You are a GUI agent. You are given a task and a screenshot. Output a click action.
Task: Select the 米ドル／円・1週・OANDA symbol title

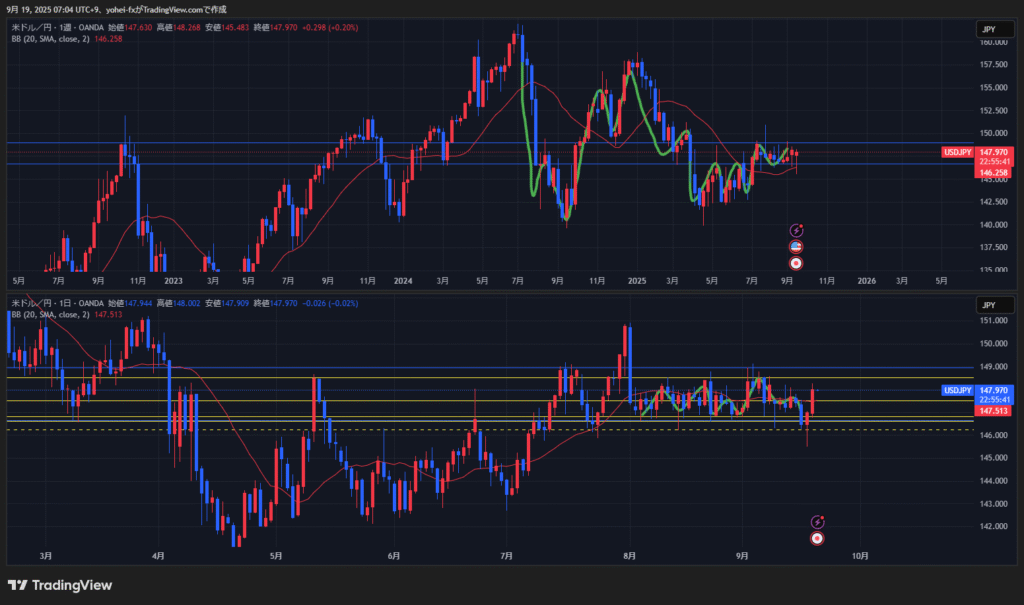(x=57, y=27)
